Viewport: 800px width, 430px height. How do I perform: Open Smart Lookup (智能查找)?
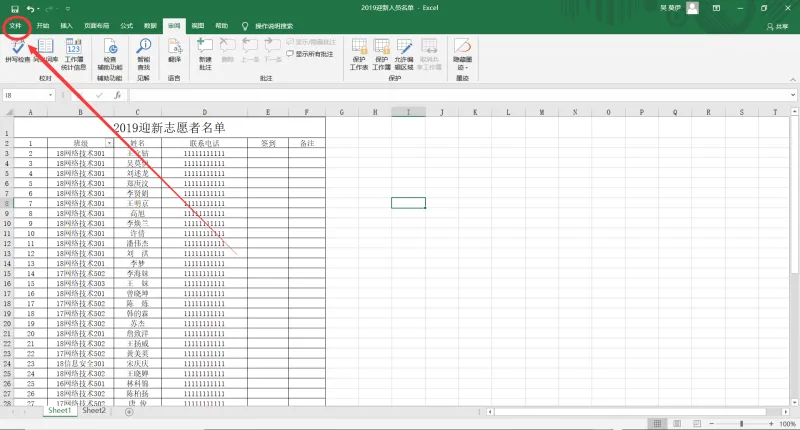[x=143, y=54]
